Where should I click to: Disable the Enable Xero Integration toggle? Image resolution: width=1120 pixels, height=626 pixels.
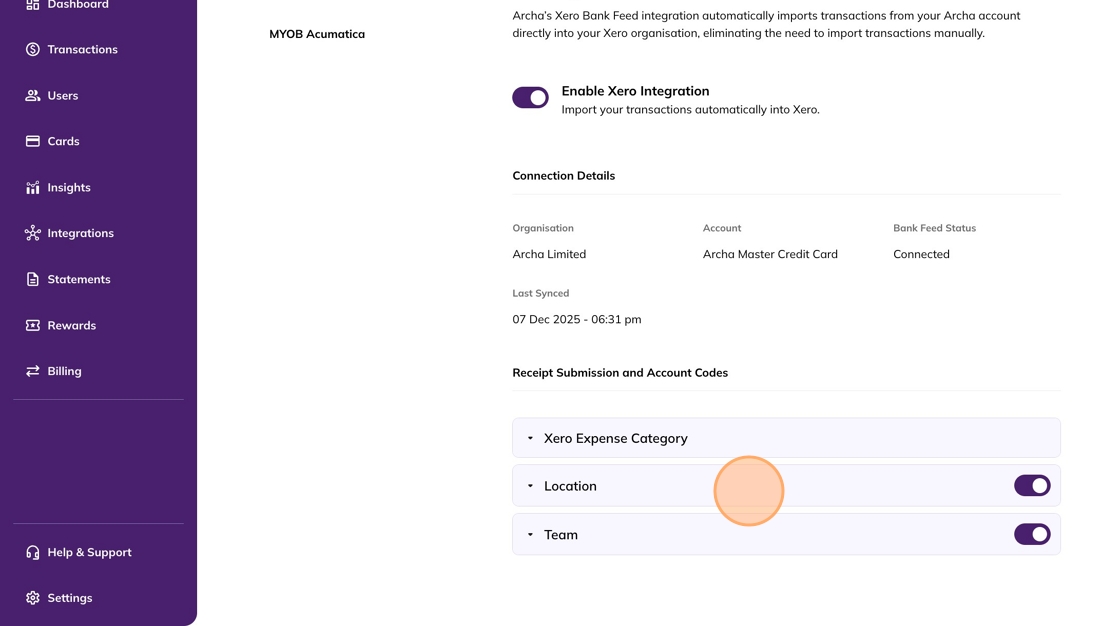(530, 97)
